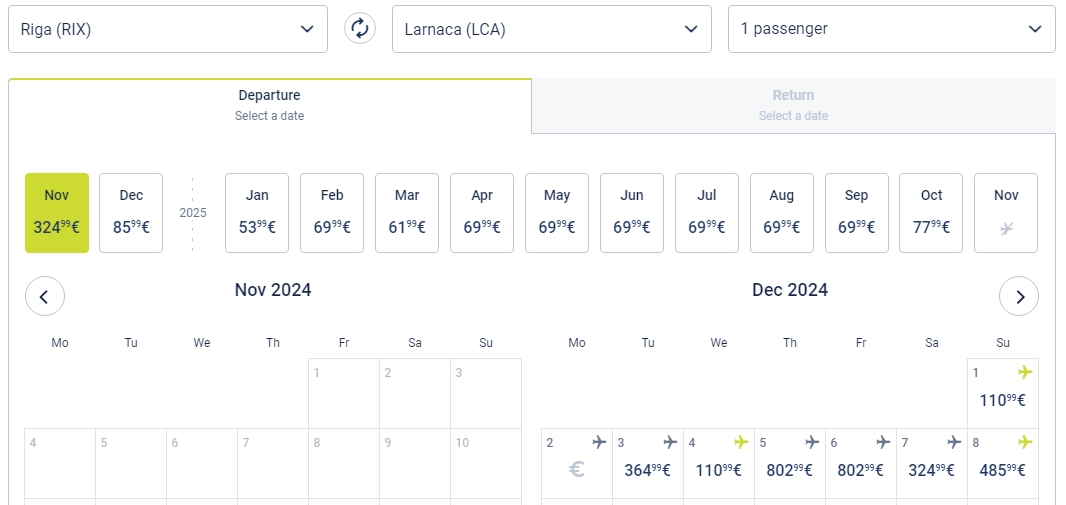Click green plane icon on December 8
The width and height of the screenshot is (1066, 505).
[x=1025, y=442]
